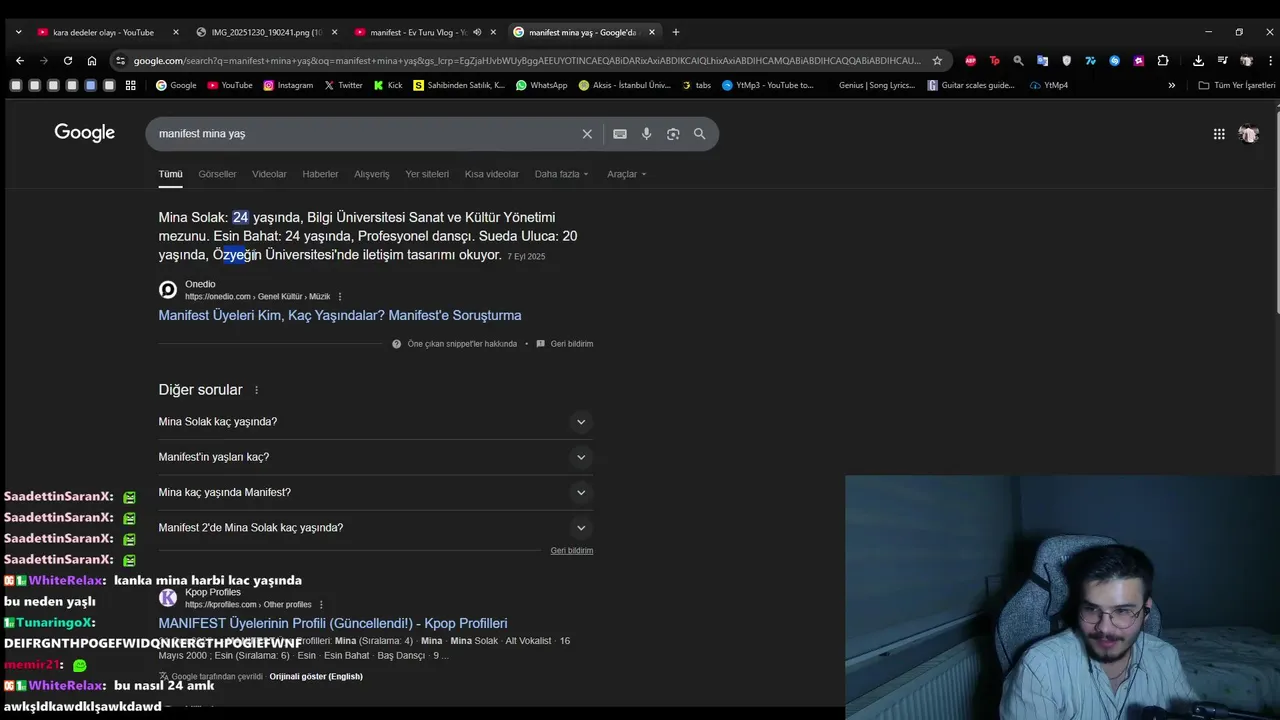1280x720 pixels.
Task: Switch to the Yer siteleri tab
Action: pos(427,174)
